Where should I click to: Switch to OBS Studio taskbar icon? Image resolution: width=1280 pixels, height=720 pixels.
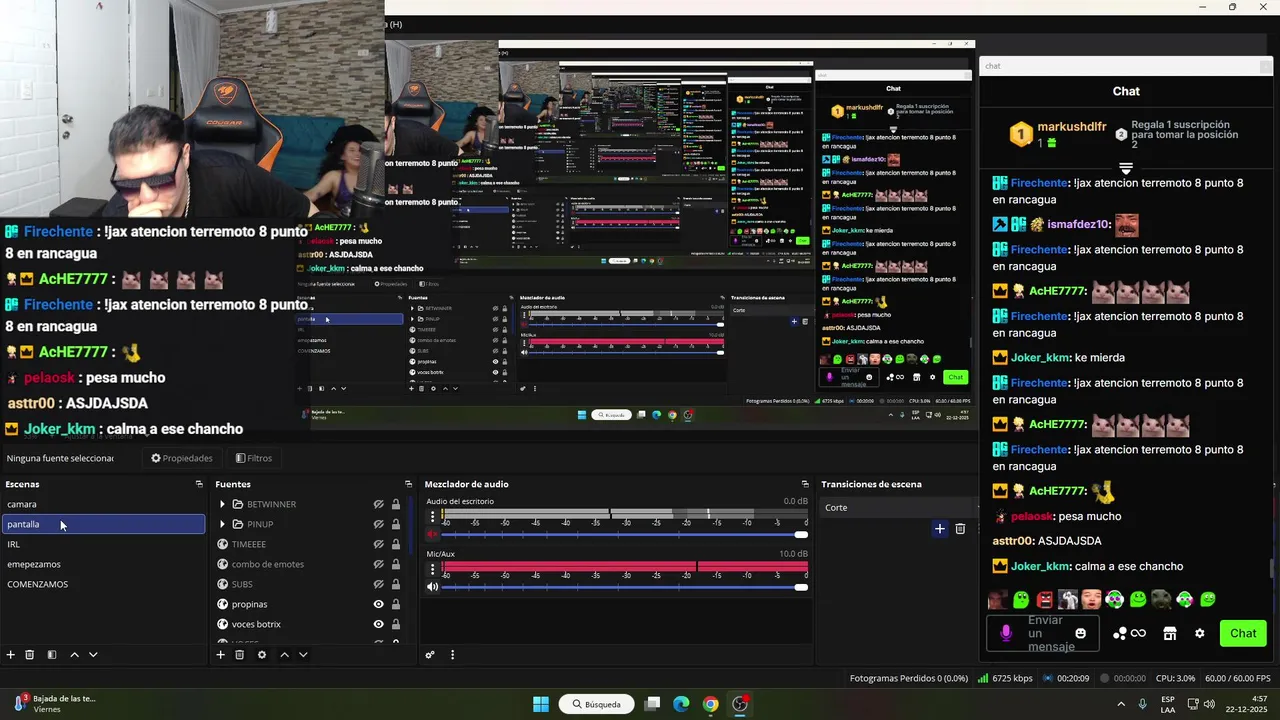[740, 704]
